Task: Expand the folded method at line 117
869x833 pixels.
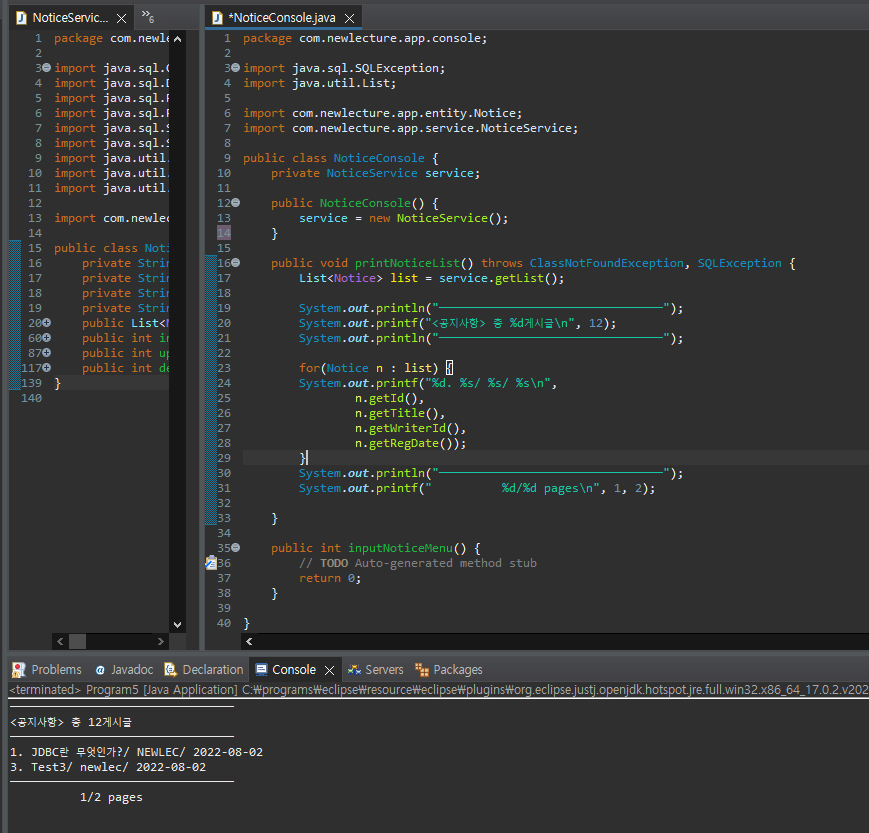Action: 46,368
